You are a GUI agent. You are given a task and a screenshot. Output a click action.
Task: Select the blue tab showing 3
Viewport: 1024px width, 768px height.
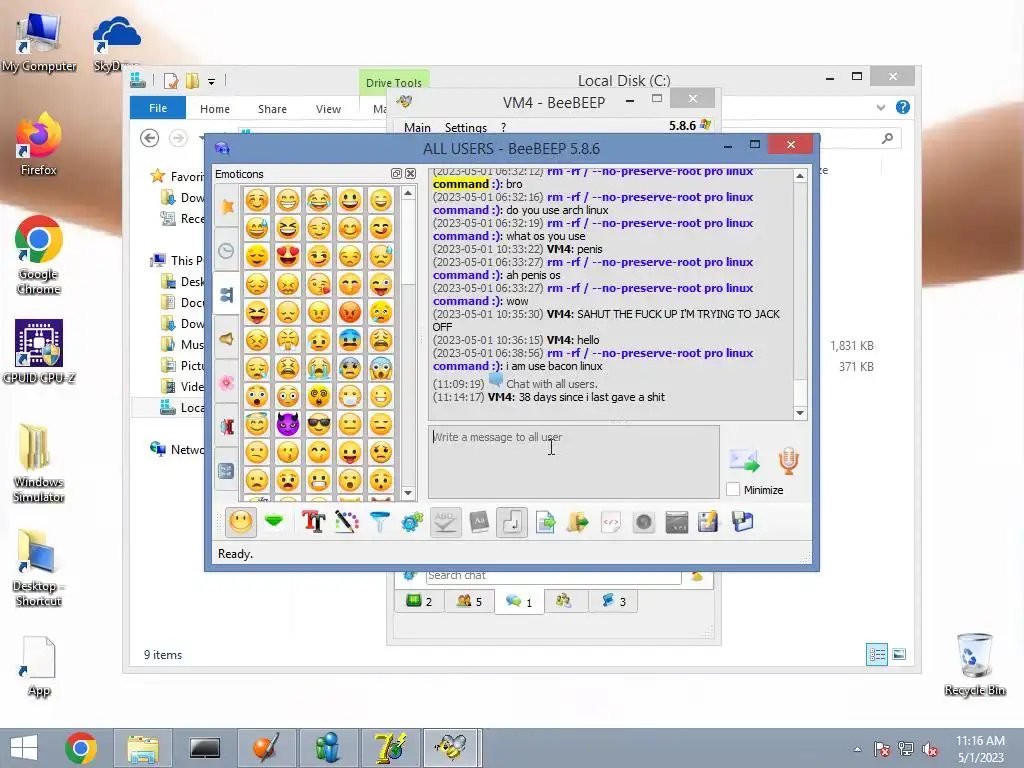point(613,601)
